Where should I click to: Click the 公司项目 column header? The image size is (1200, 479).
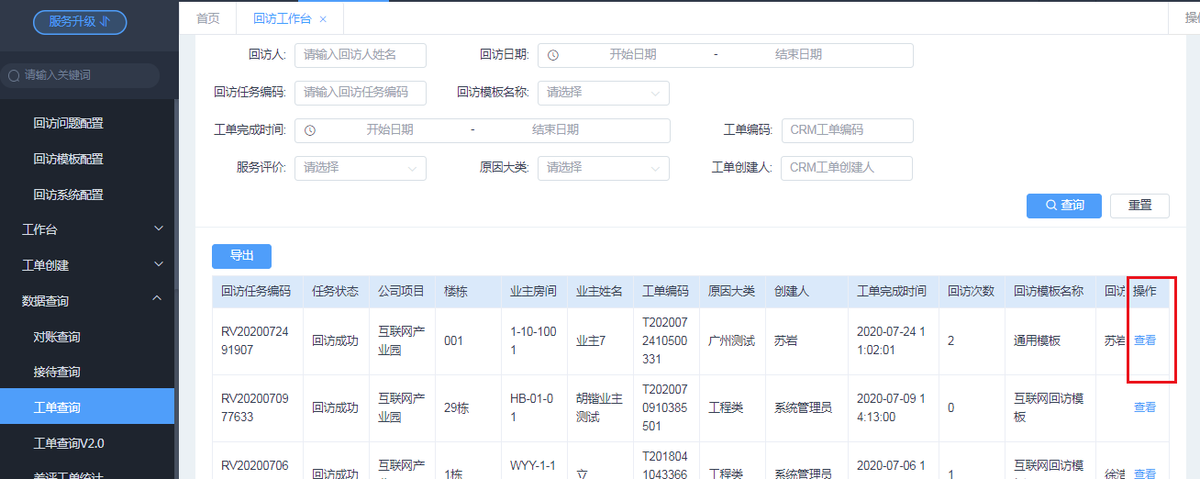coord(401,292)
